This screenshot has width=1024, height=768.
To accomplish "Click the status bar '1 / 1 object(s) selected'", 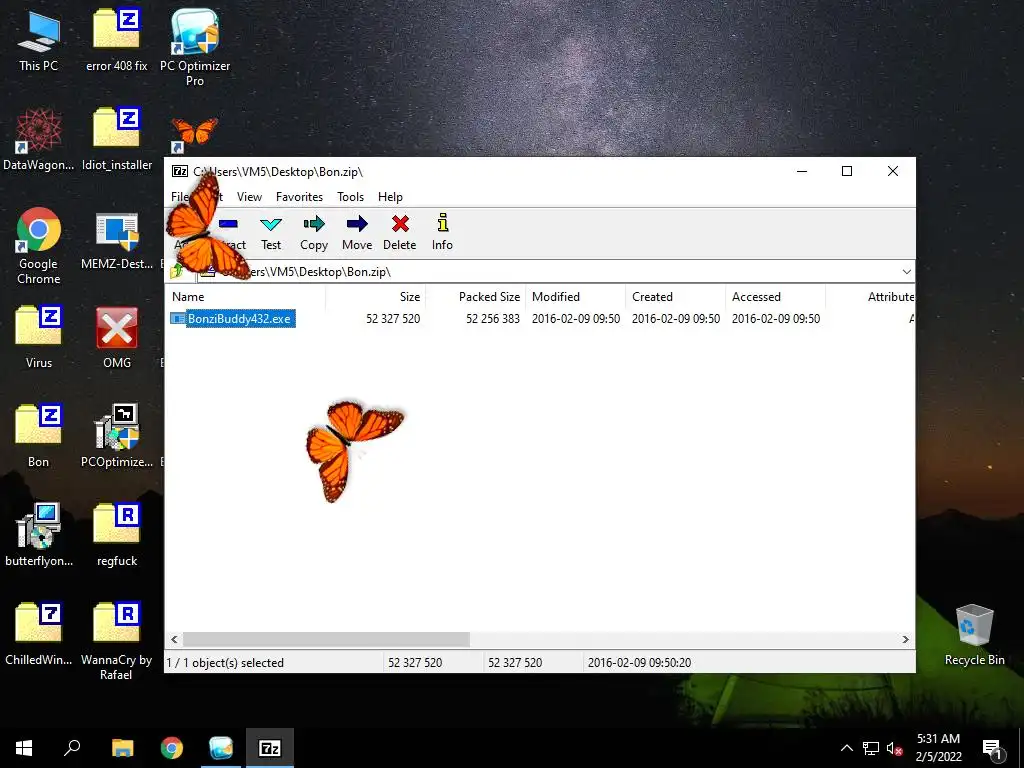I will click(x=225, y=663).
